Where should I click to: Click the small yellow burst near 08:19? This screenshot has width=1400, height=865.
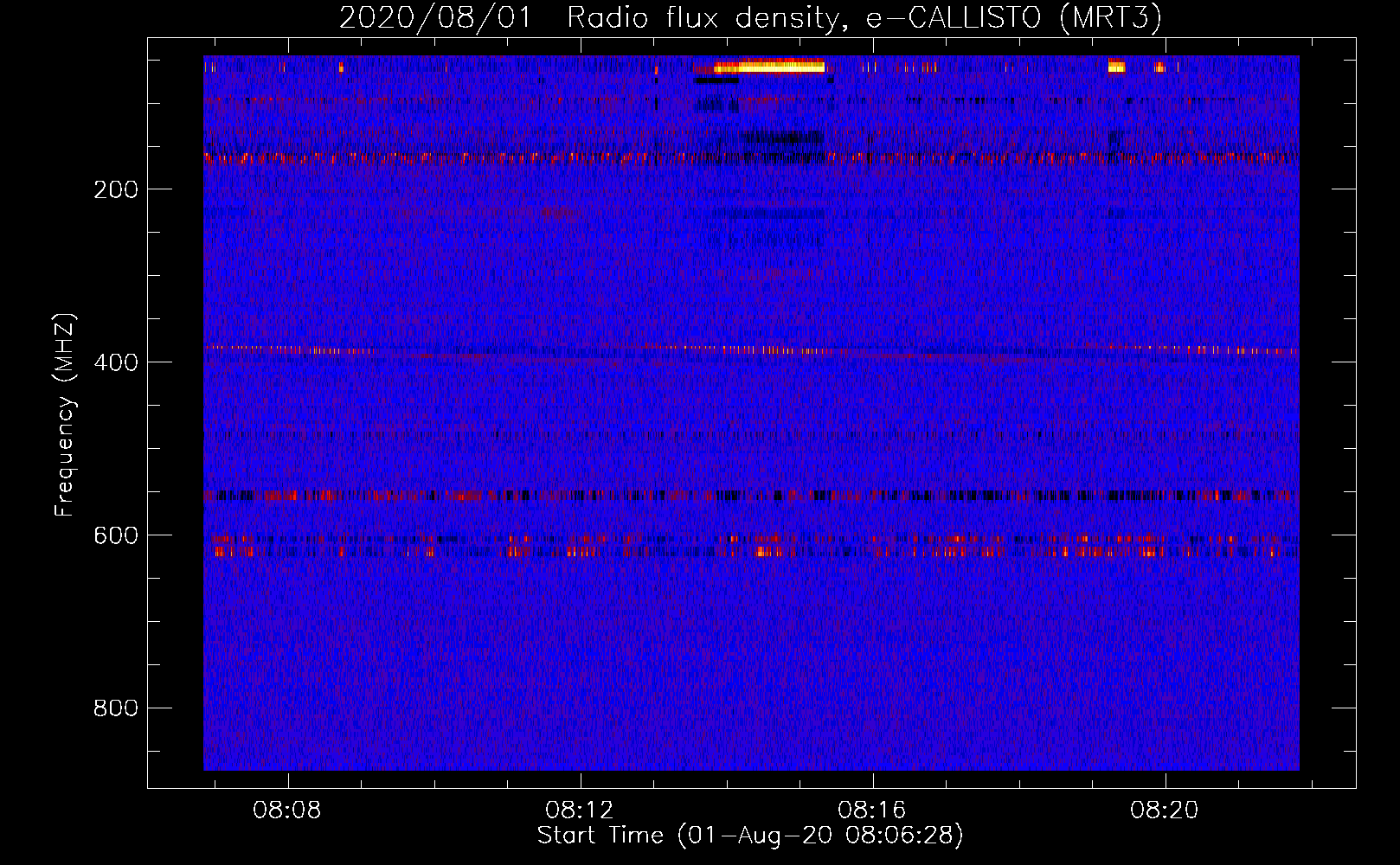click(1117, 66)
